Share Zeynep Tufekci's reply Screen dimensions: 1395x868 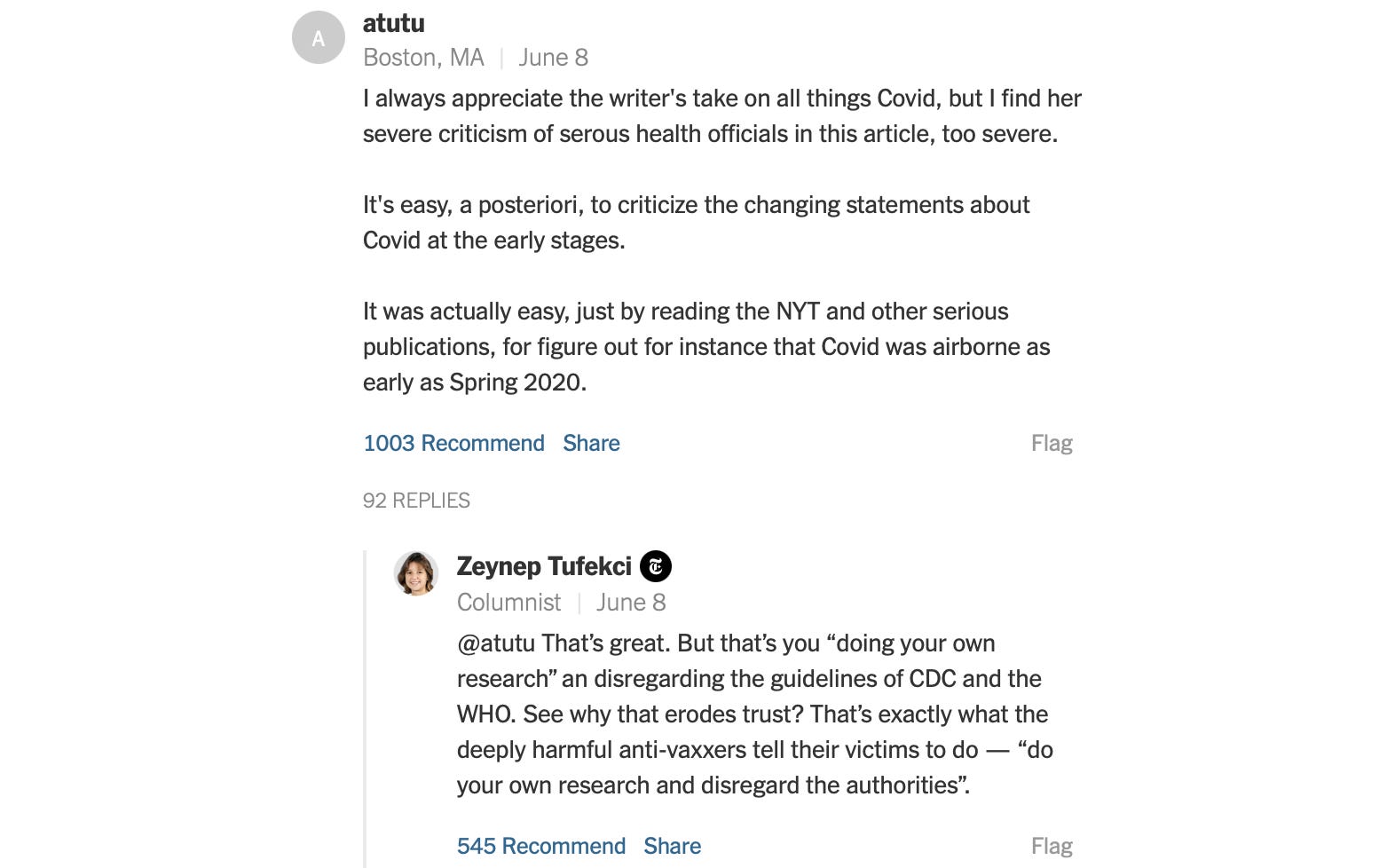[672, 846]
